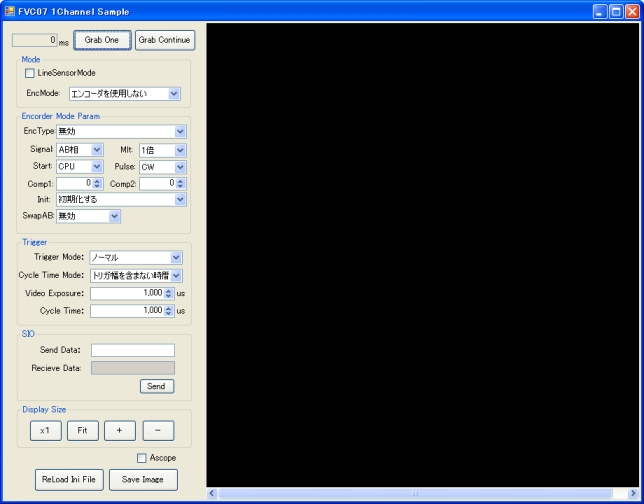The image size is (644, 504).
Task: Set display size to x1
Action: pos(46,430)
